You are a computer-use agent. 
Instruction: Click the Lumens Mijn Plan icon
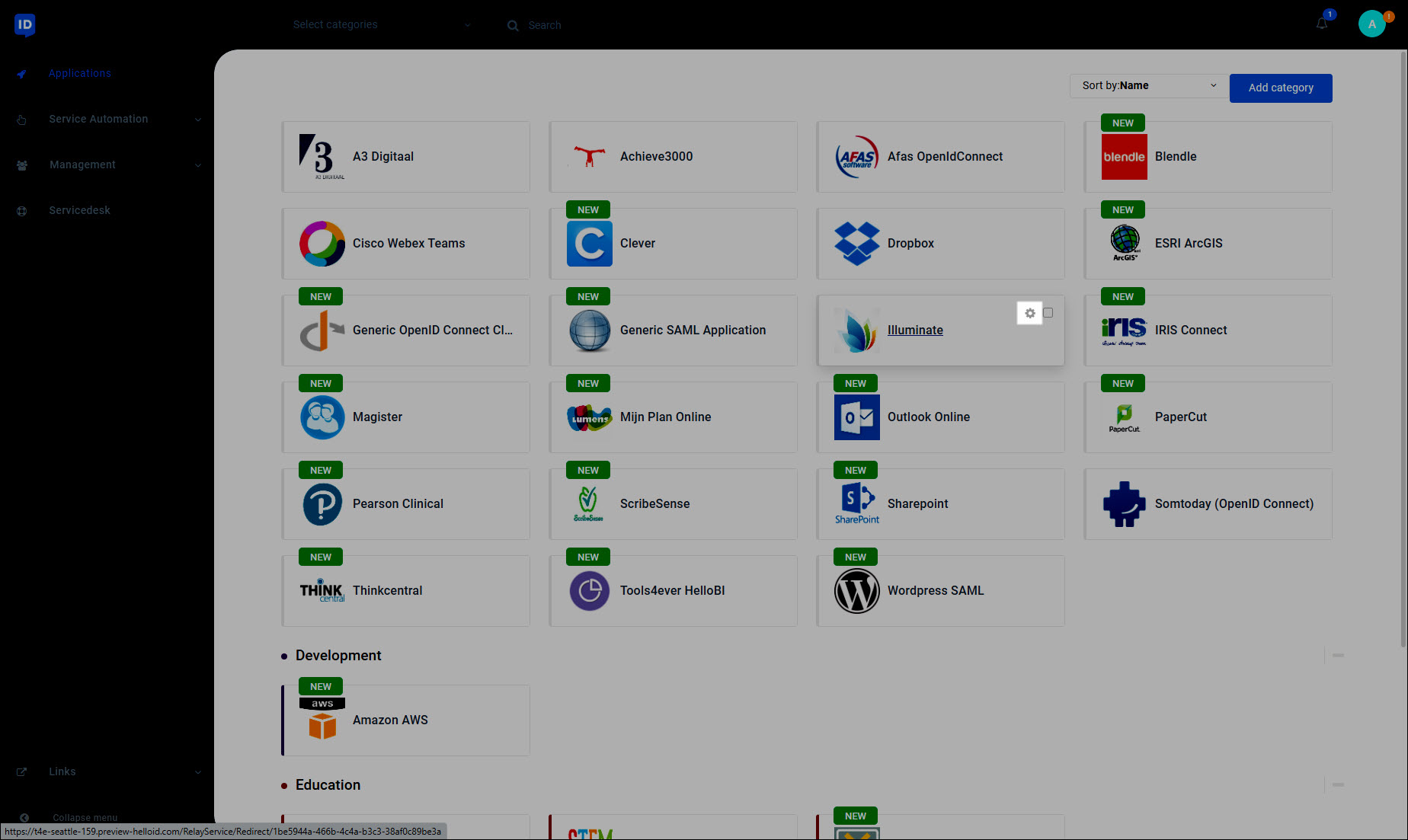click(590, 417)
